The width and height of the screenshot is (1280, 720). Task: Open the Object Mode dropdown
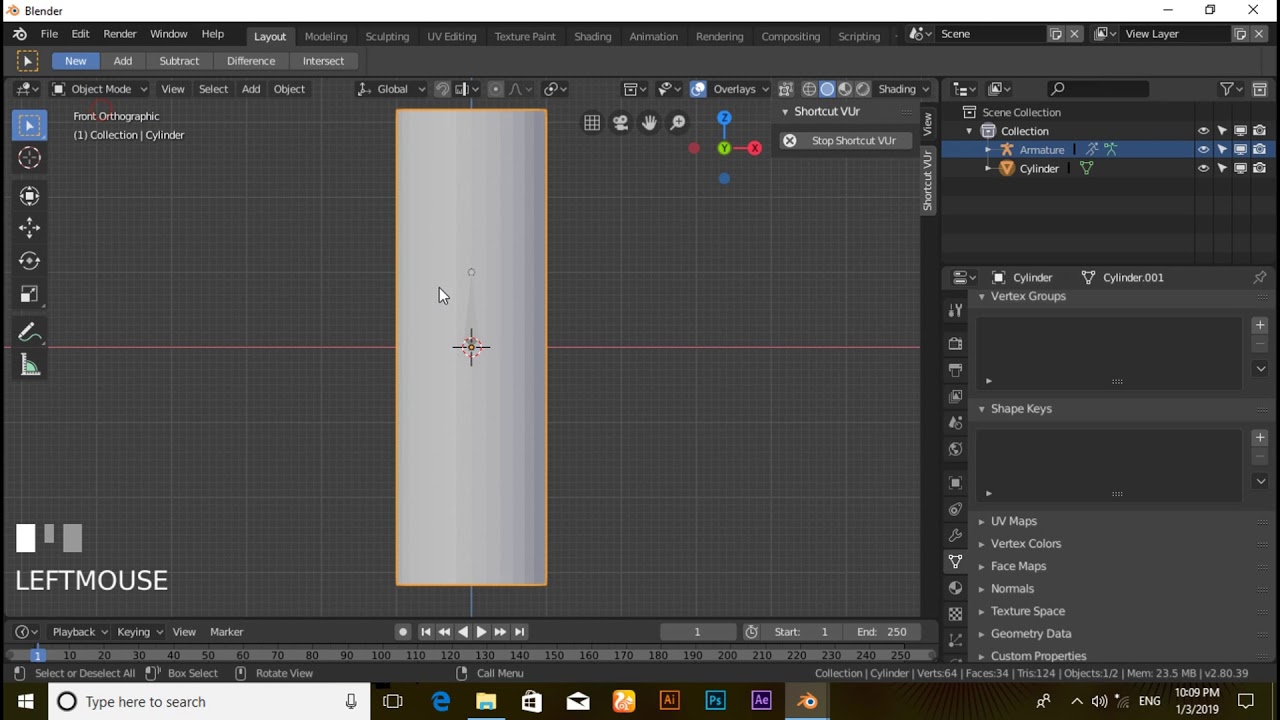pos(100,89)
